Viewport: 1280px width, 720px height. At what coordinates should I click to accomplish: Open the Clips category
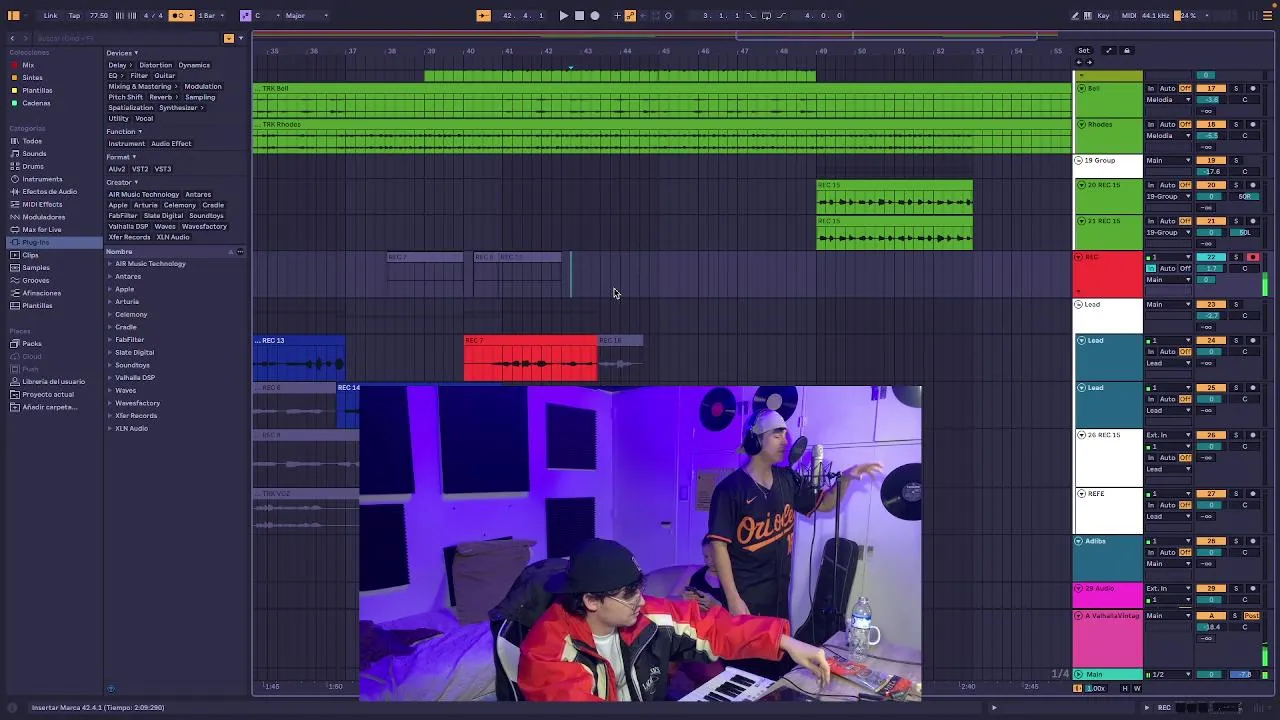click(30, 255)
